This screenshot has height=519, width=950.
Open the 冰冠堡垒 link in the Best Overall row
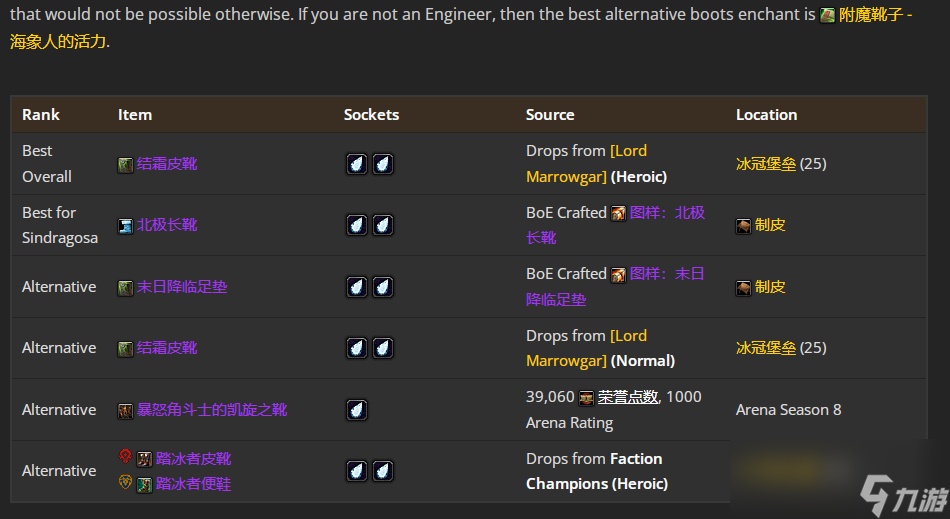pos(766,164)
